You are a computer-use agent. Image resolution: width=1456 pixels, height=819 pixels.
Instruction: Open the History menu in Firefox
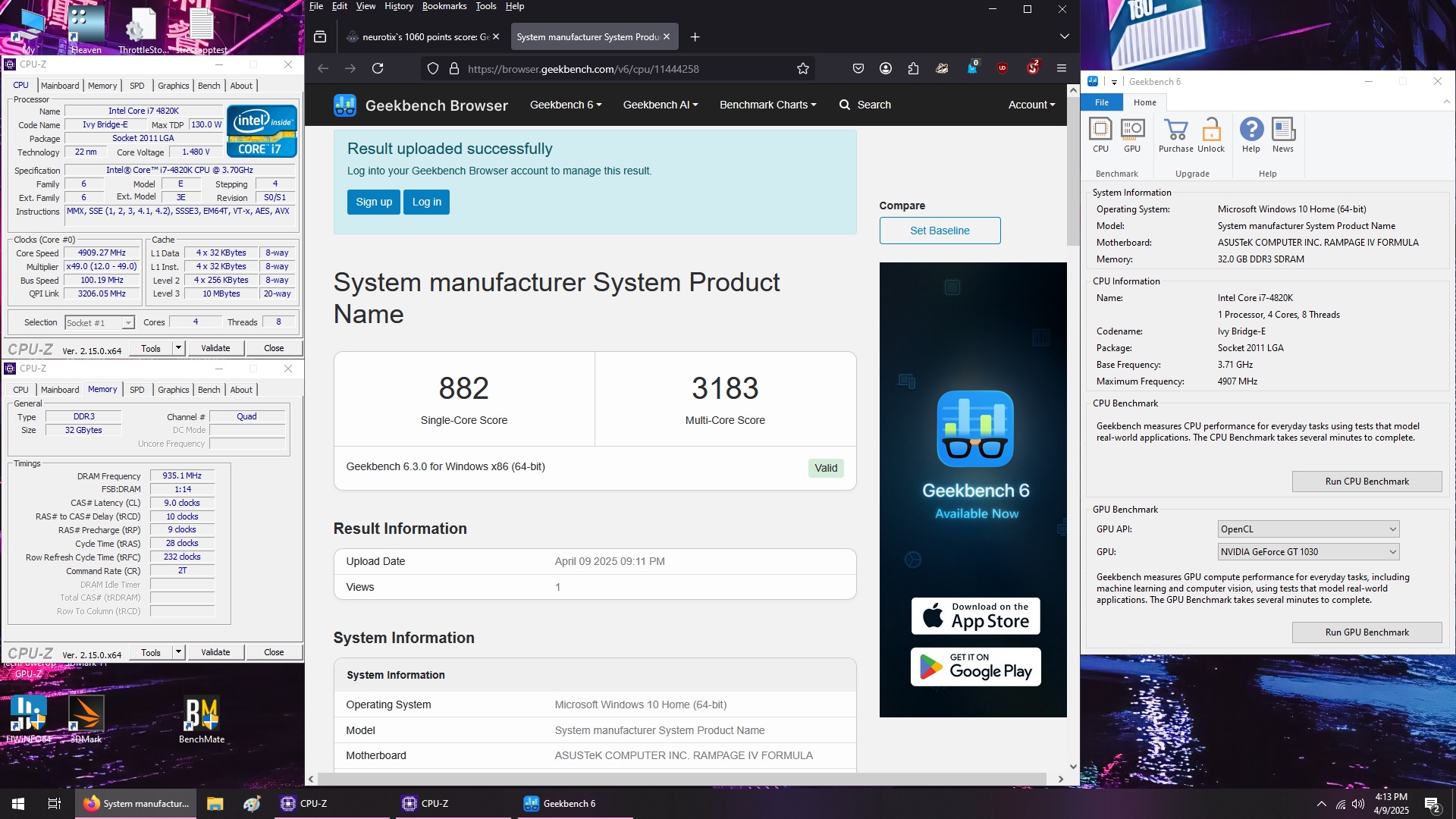pos(399,6)
